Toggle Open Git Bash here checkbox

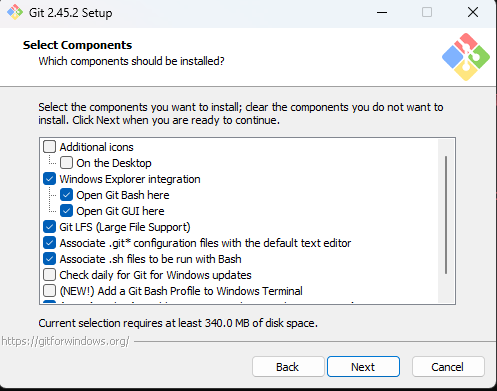pyautogui.click(x=66, y=195)
